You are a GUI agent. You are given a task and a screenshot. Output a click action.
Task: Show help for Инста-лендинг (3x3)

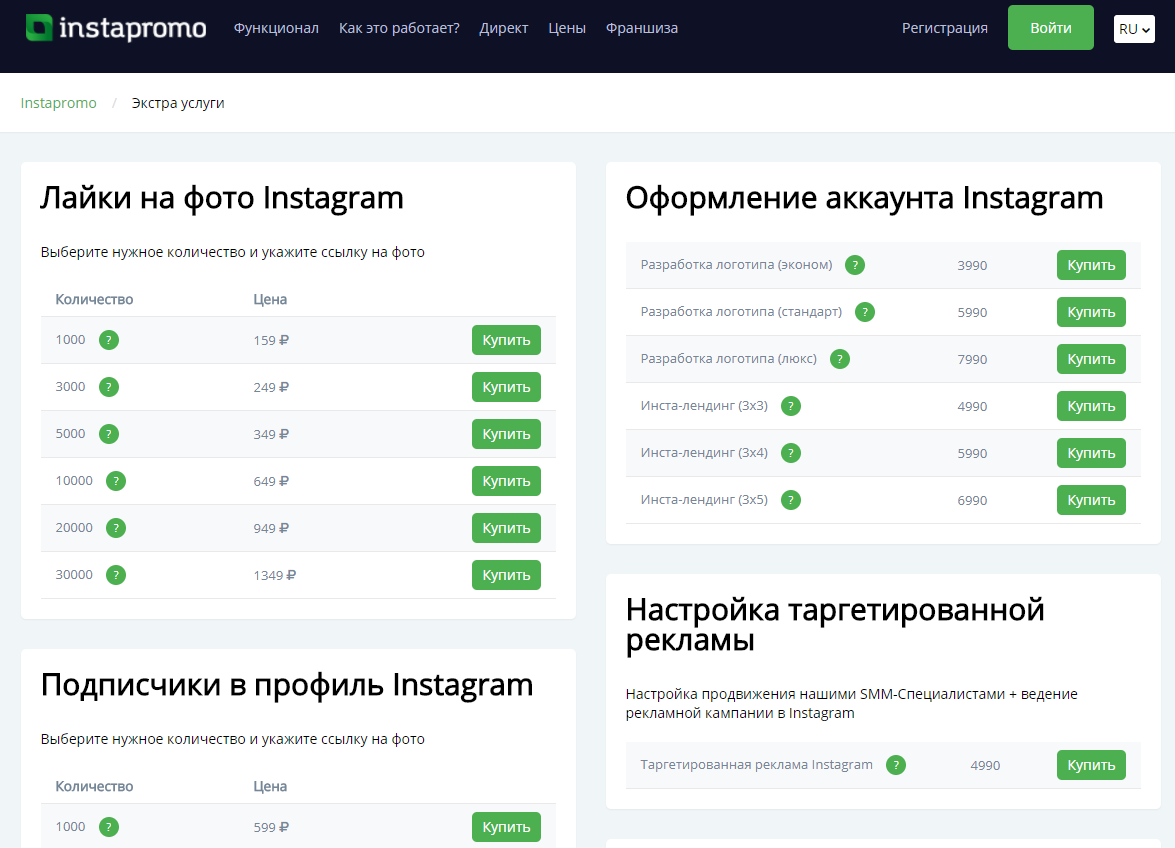(x=791, y=406)
